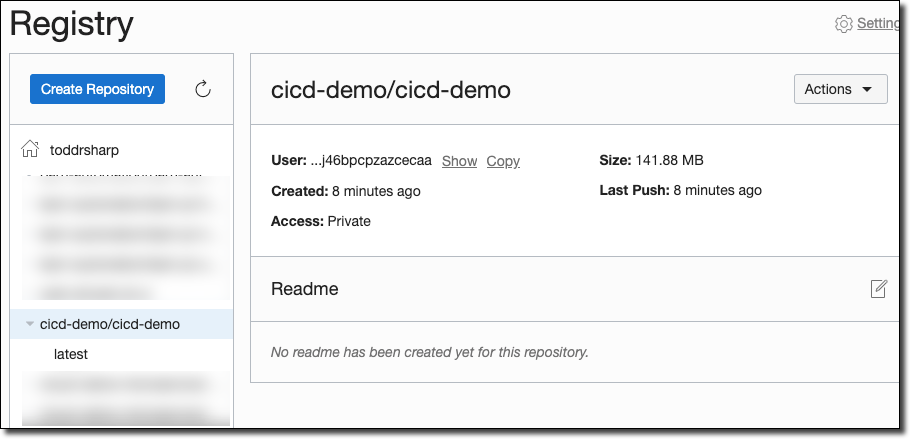Open the Actions dropdown

coord(840,89)
